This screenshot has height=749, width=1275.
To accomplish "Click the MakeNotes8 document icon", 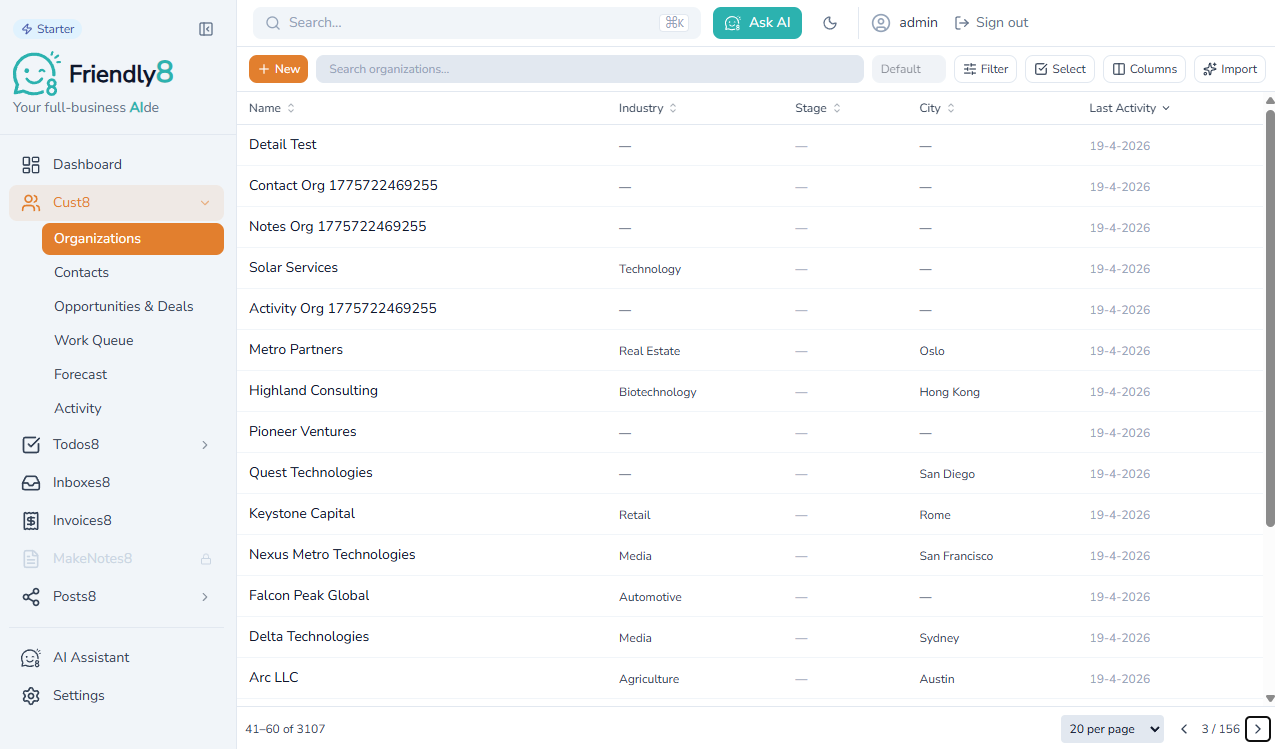I will click(x=31, y=559).
